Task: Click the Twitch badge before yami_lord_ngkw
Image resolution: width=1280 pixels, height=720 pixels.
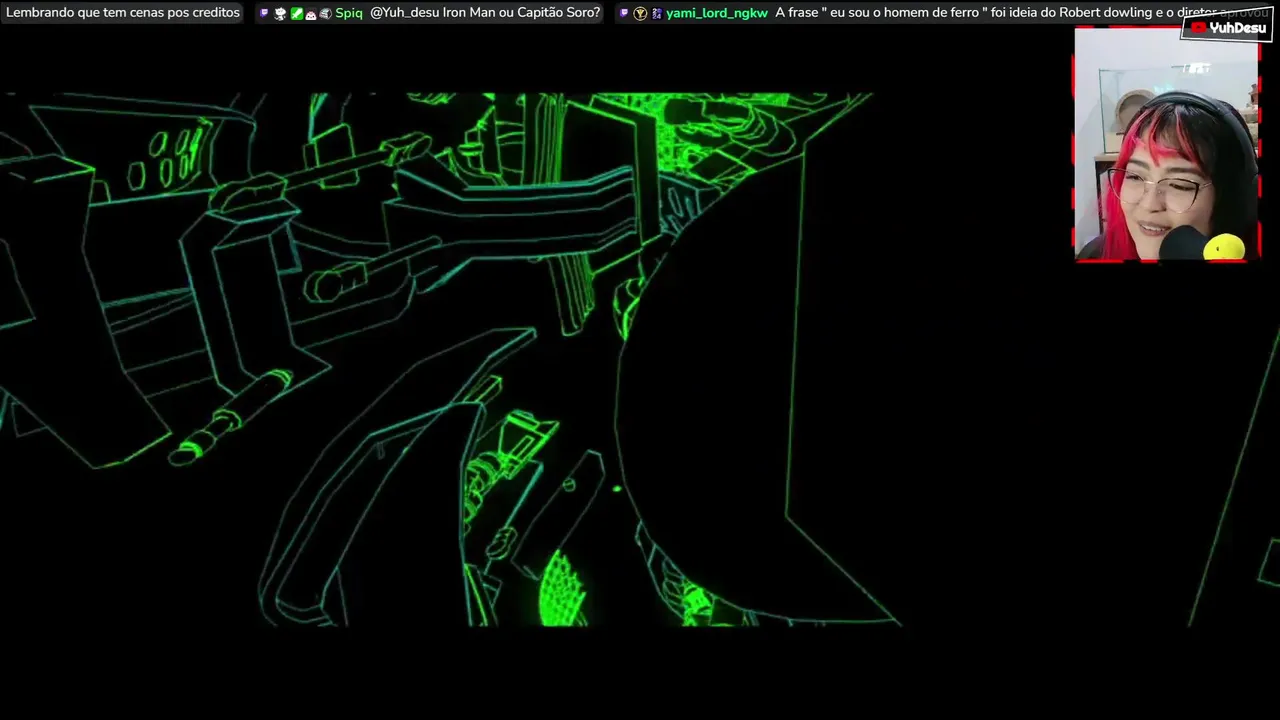Action: pos(624,13)
